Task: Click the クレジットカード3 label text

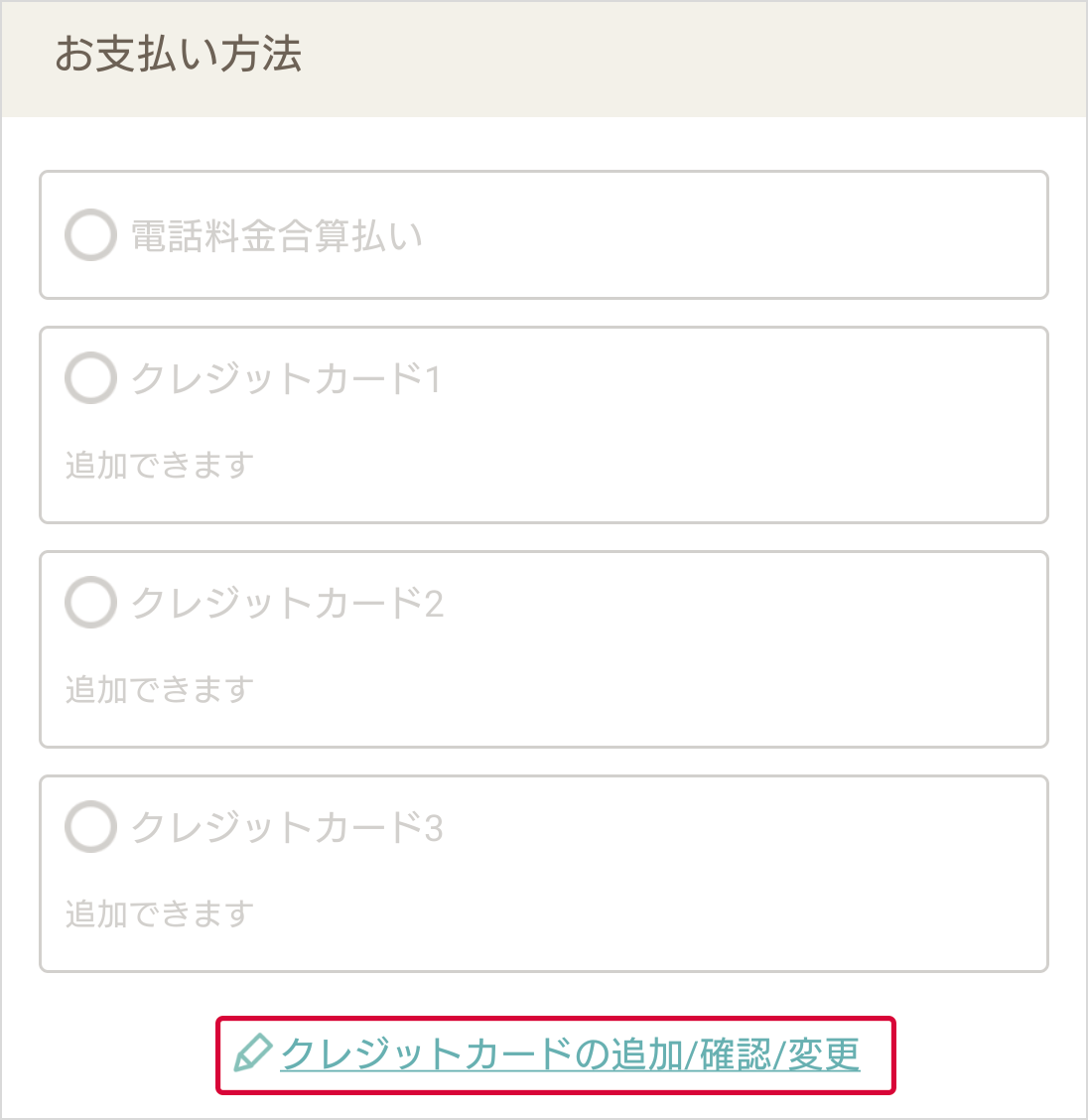Action: [287, 828]
